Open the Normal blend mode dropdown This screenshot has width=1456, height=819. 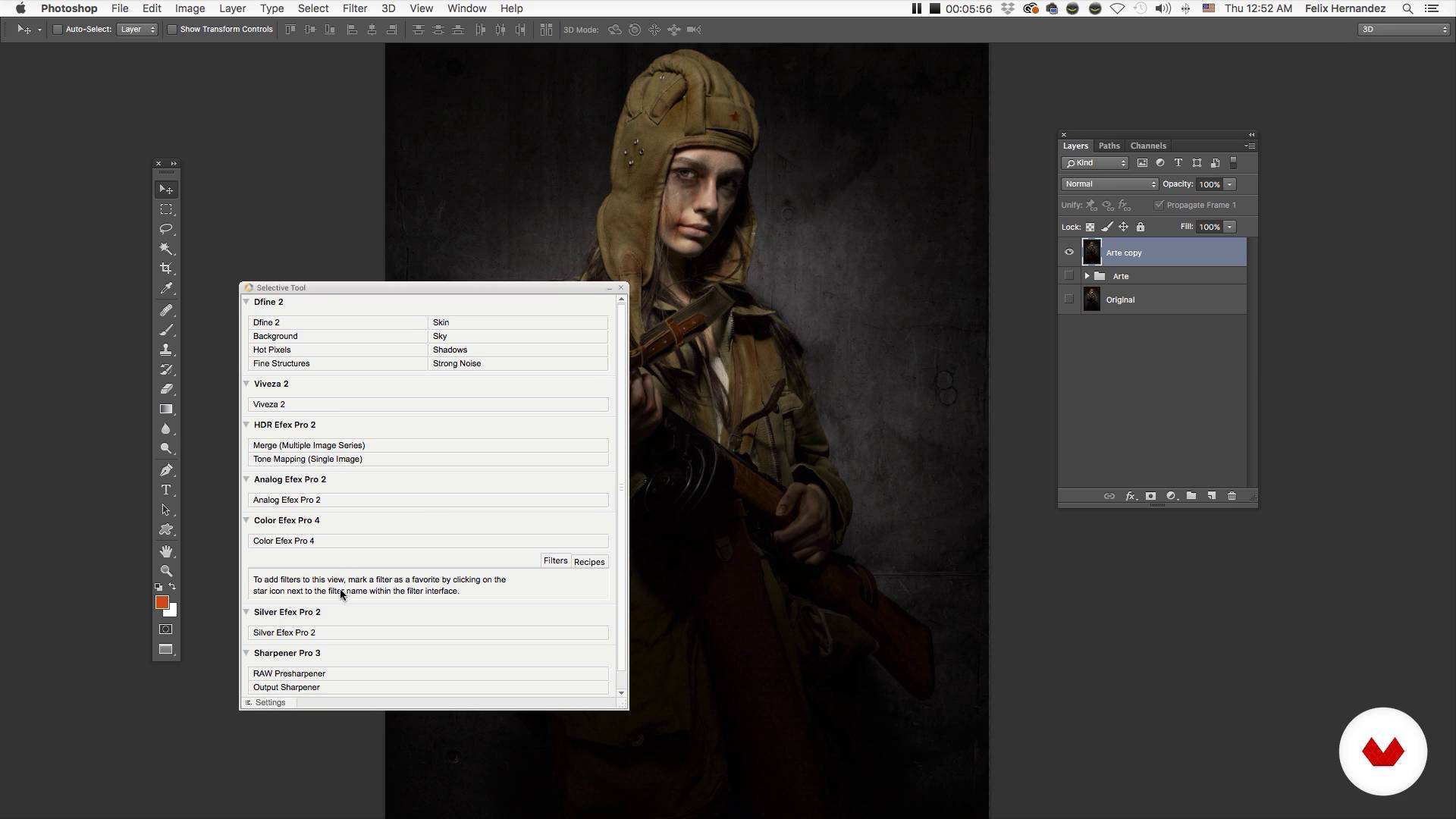pos(1109,184)
